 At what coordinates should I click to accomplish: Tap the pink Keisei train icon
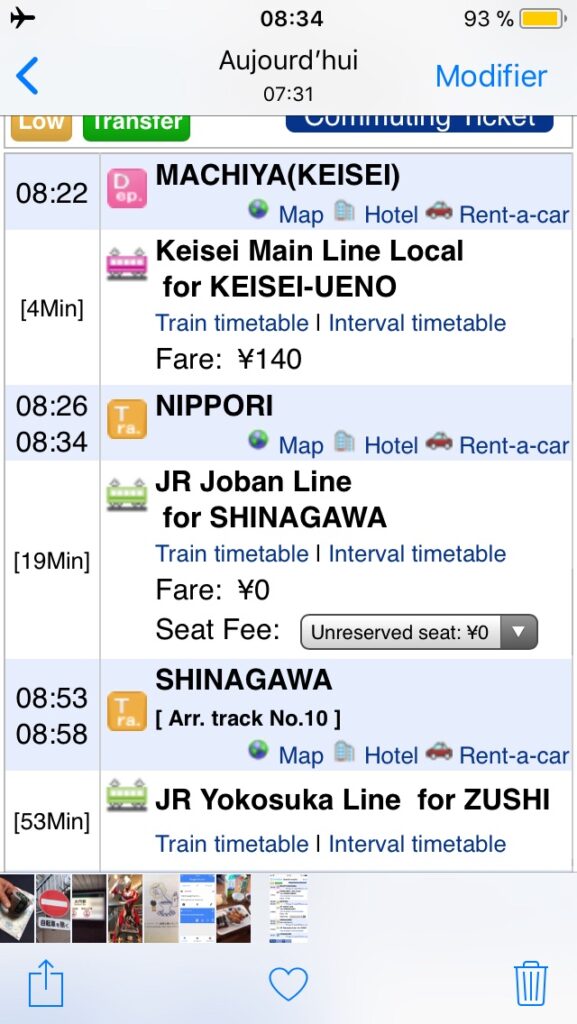pyautogui.click(x=127, y=264)
